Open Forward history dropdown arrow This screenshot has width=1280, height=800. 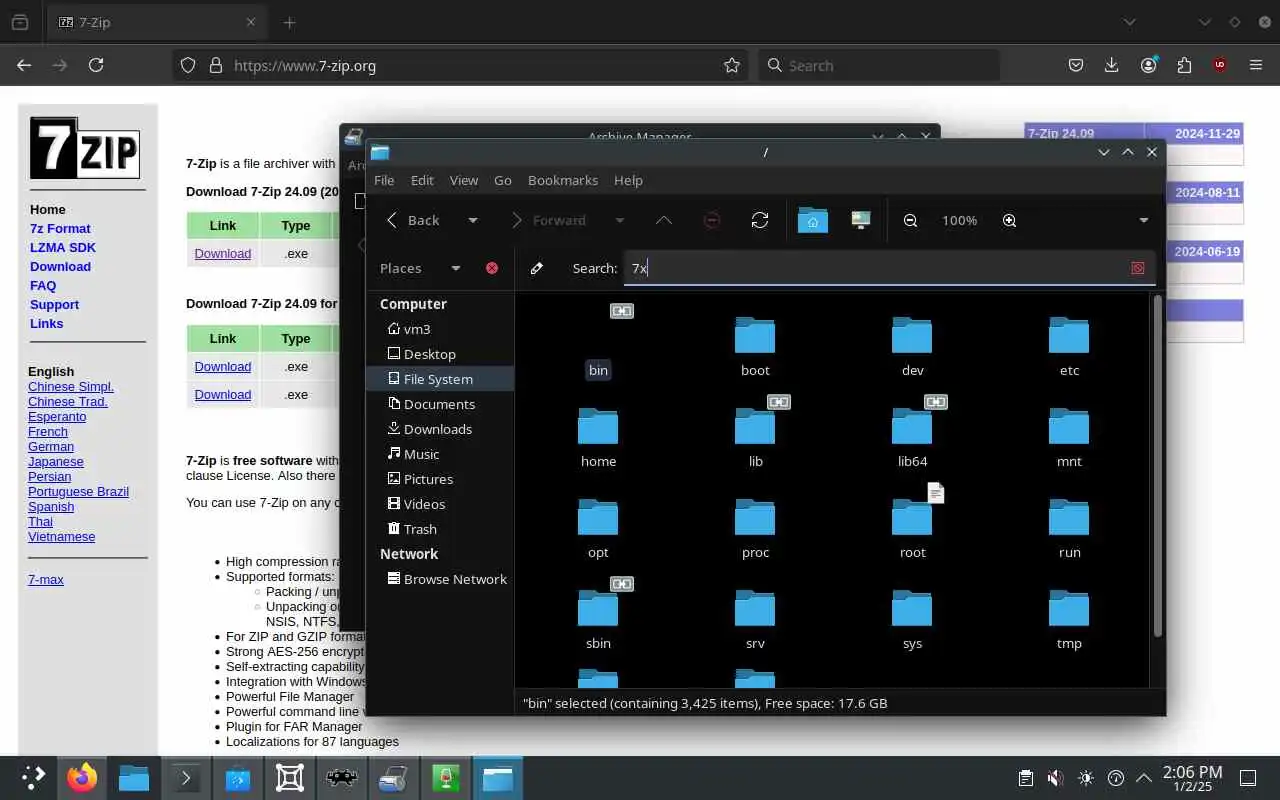point(619,220)
